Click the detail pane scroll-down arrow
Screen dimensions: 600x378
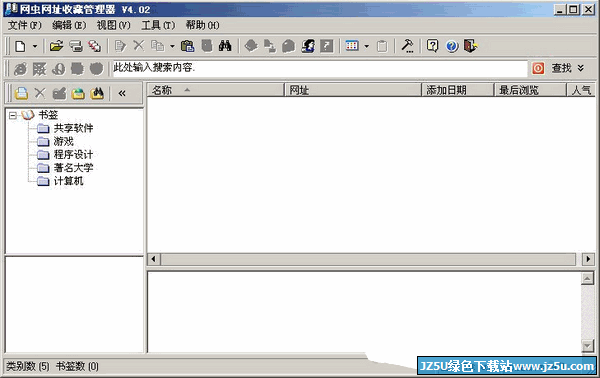(x=587, y=345)
